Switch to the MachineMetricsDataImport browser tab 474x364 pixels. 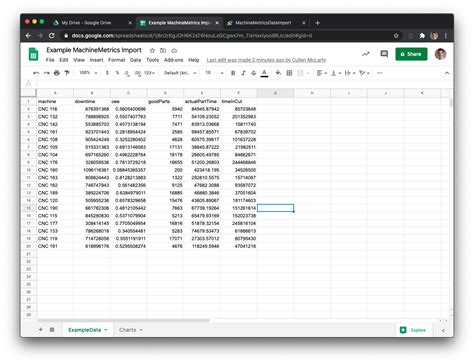[263, 23]
